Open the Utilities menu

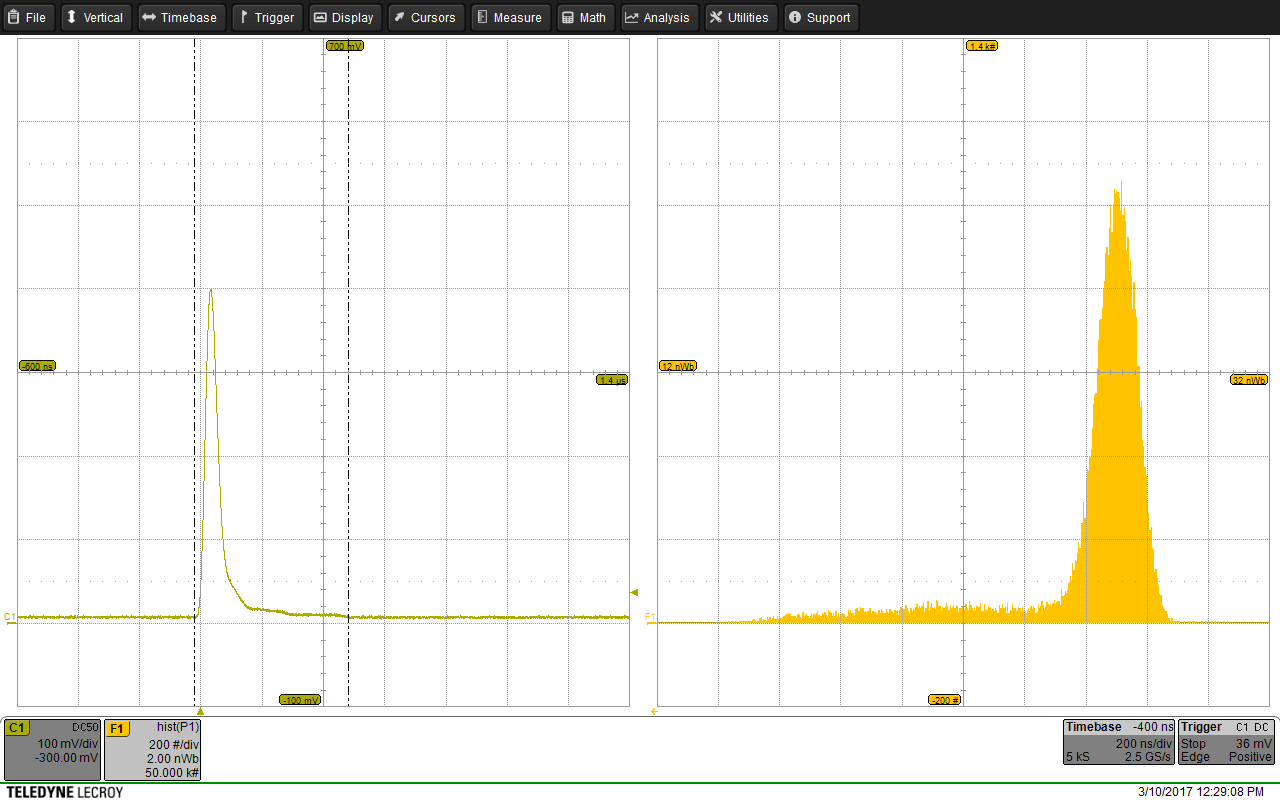tap(740, 17)
